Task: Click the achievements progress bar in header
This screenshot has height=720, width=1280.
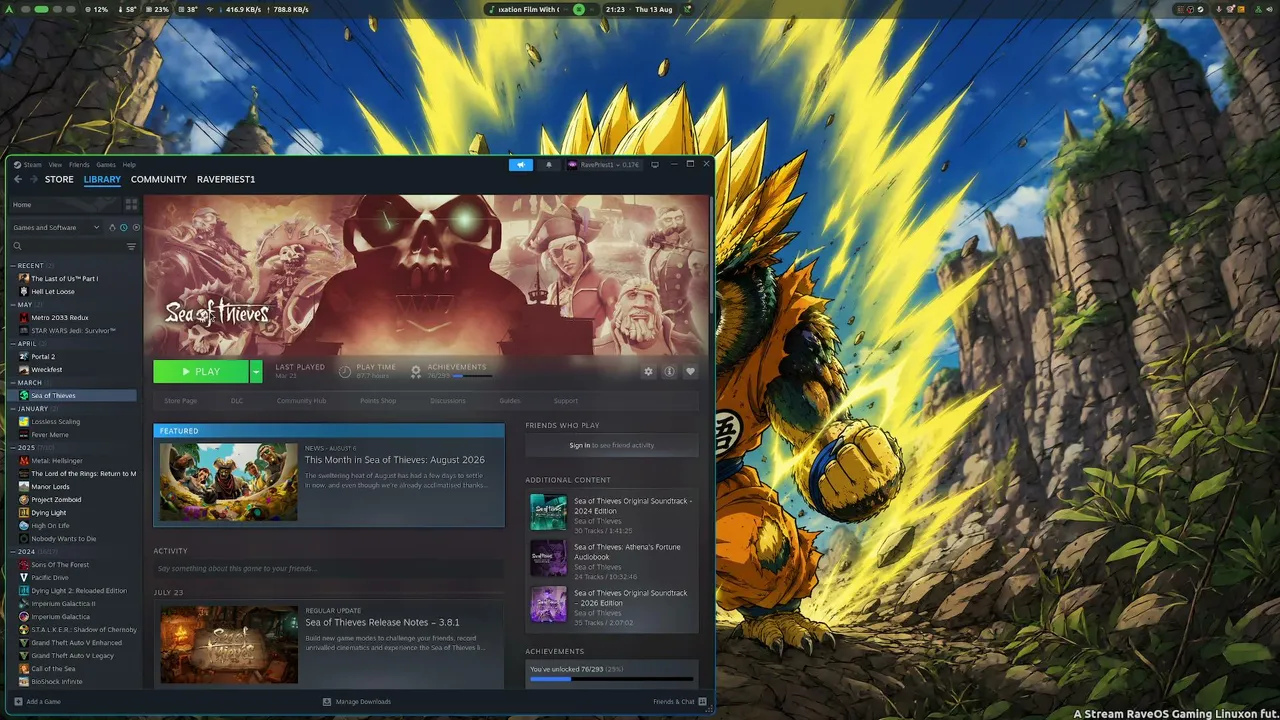Action: [472, 377]
